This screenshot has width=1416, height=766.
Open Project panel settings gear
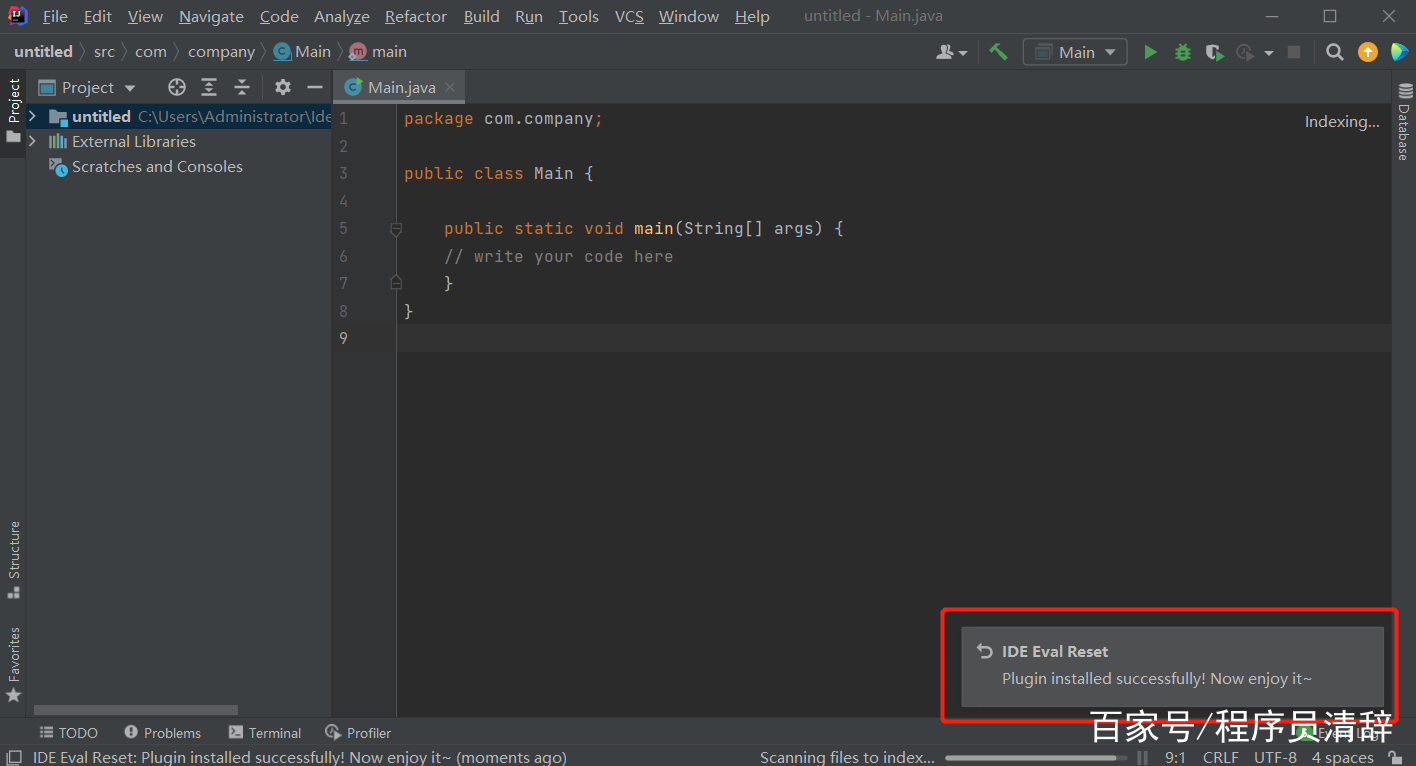pos(283,87)
